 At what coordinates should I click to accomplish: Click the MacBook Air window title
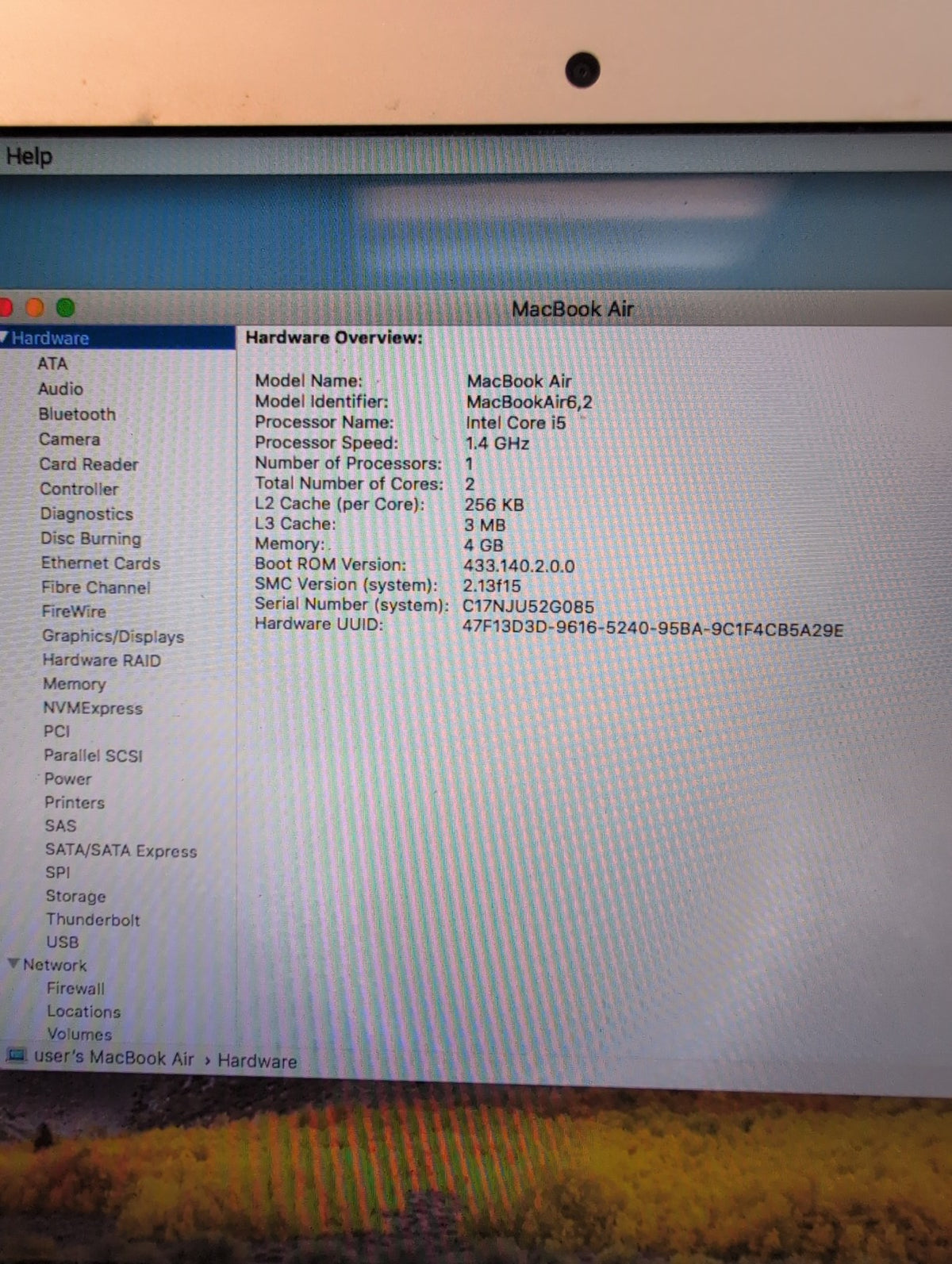[x=573, y=309]
